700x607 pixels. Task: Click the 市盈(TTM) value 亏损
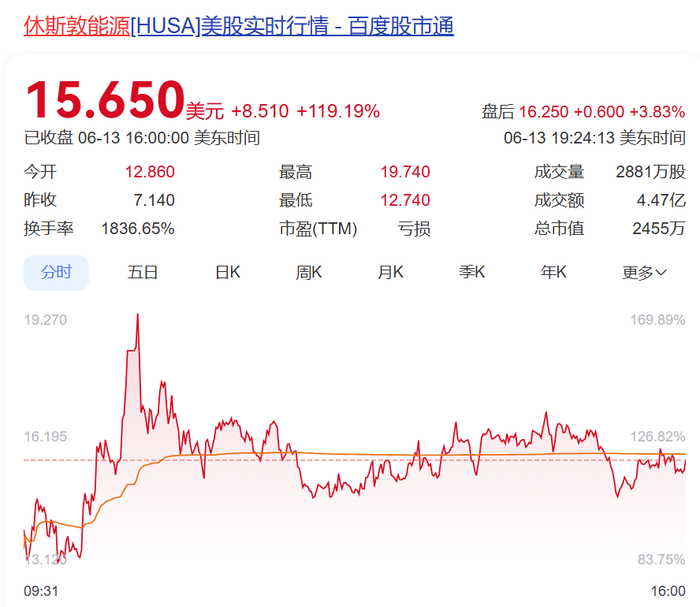(x=414, y=229)
